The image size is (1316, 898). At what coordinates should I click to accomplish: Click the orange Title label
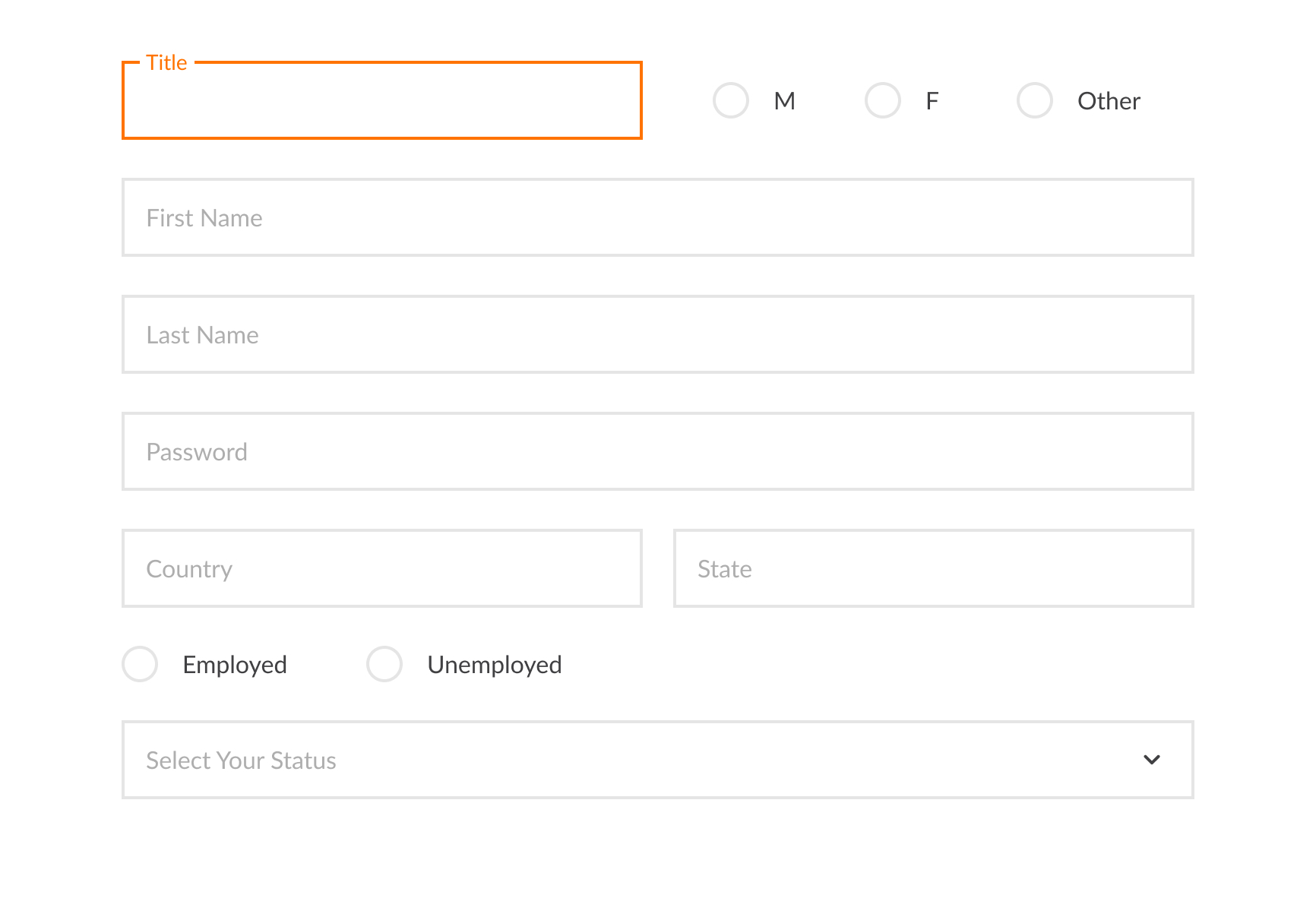tap(166, 62)
